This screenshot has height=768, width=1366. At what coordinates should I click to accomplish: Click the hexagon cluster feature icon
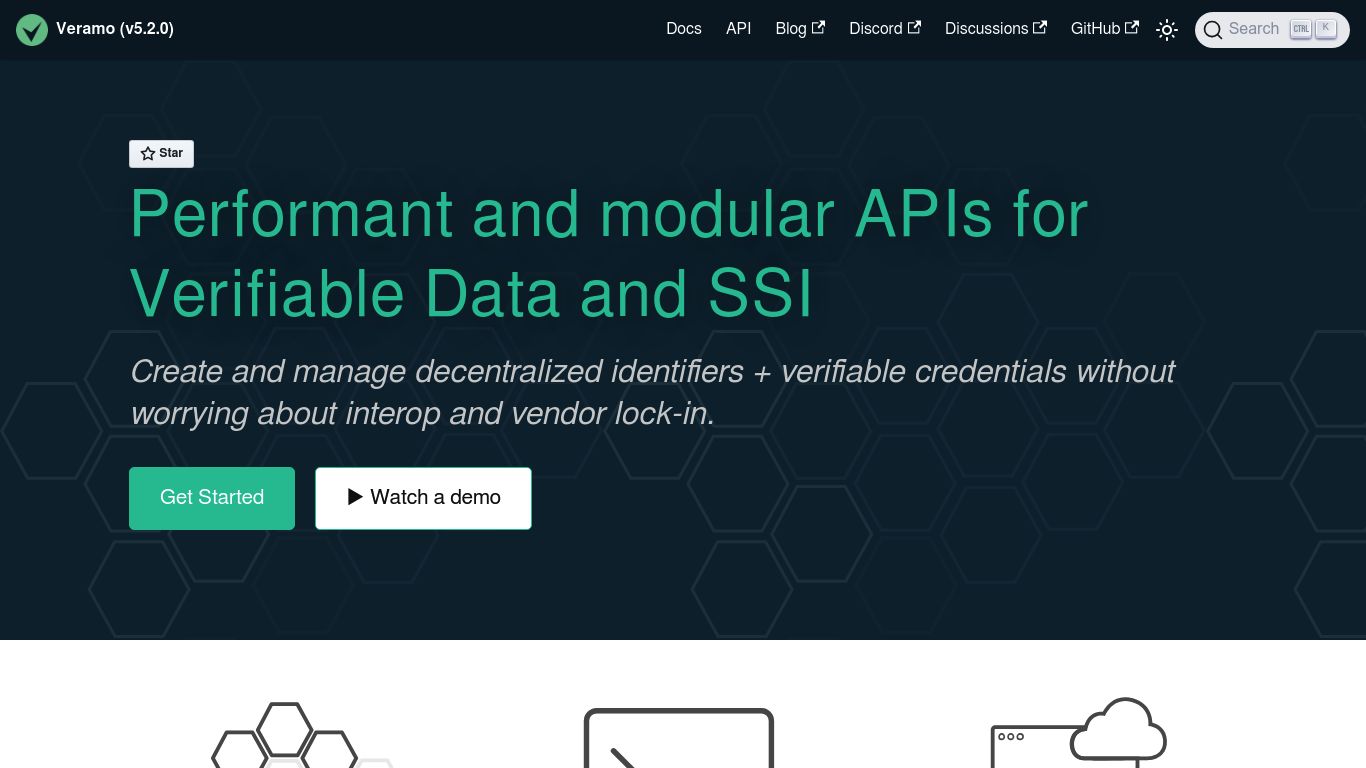click(x=300, y=735)
